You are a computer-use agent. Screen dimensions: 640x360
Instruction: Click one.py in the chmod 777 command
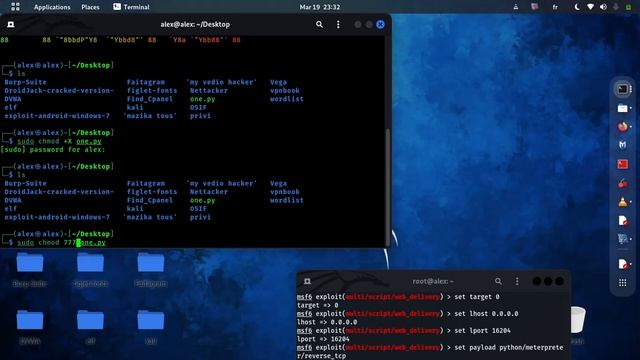click(93, 242)
